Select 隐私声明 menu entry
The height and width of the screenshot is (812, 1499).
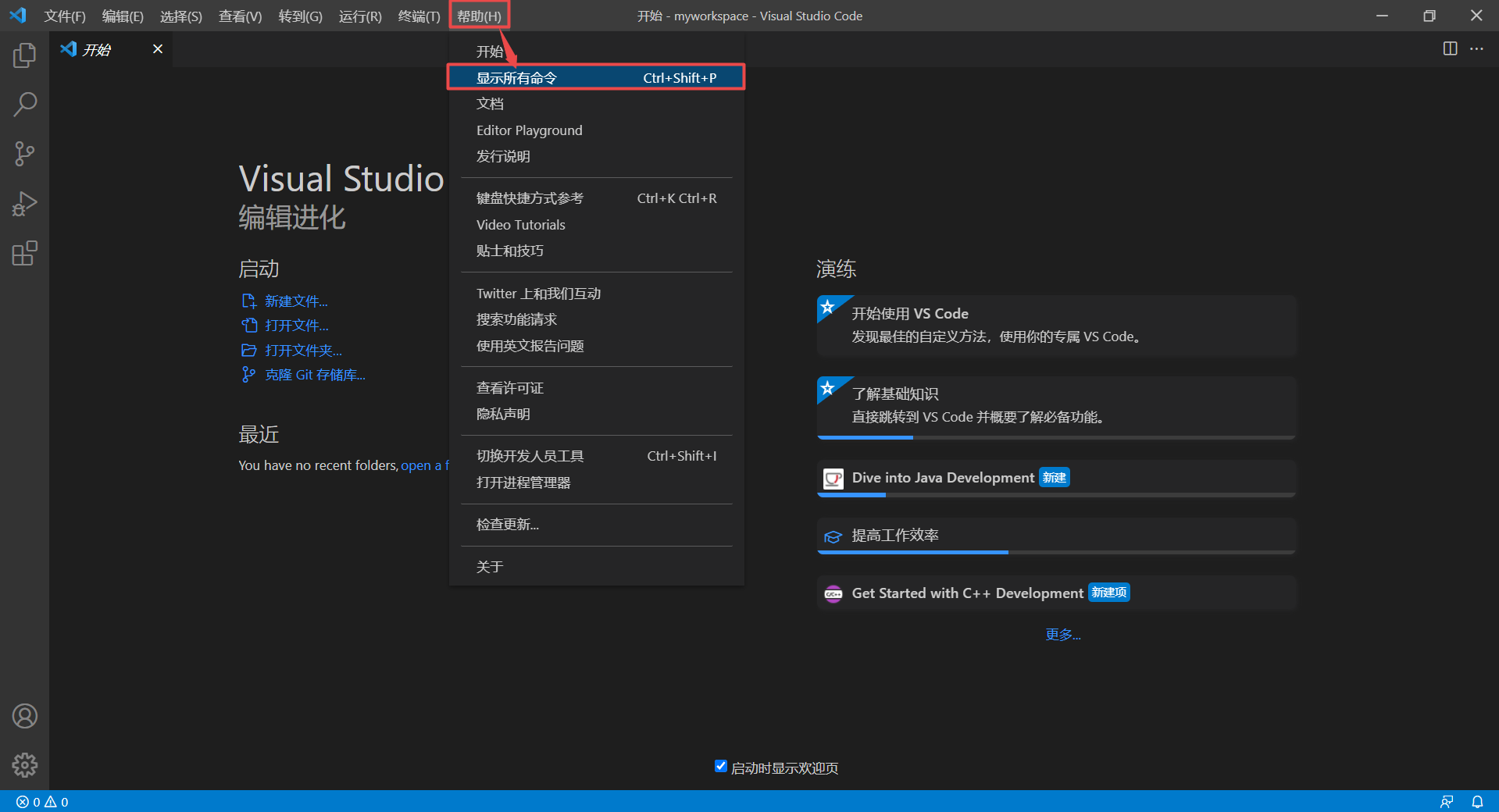596,414
